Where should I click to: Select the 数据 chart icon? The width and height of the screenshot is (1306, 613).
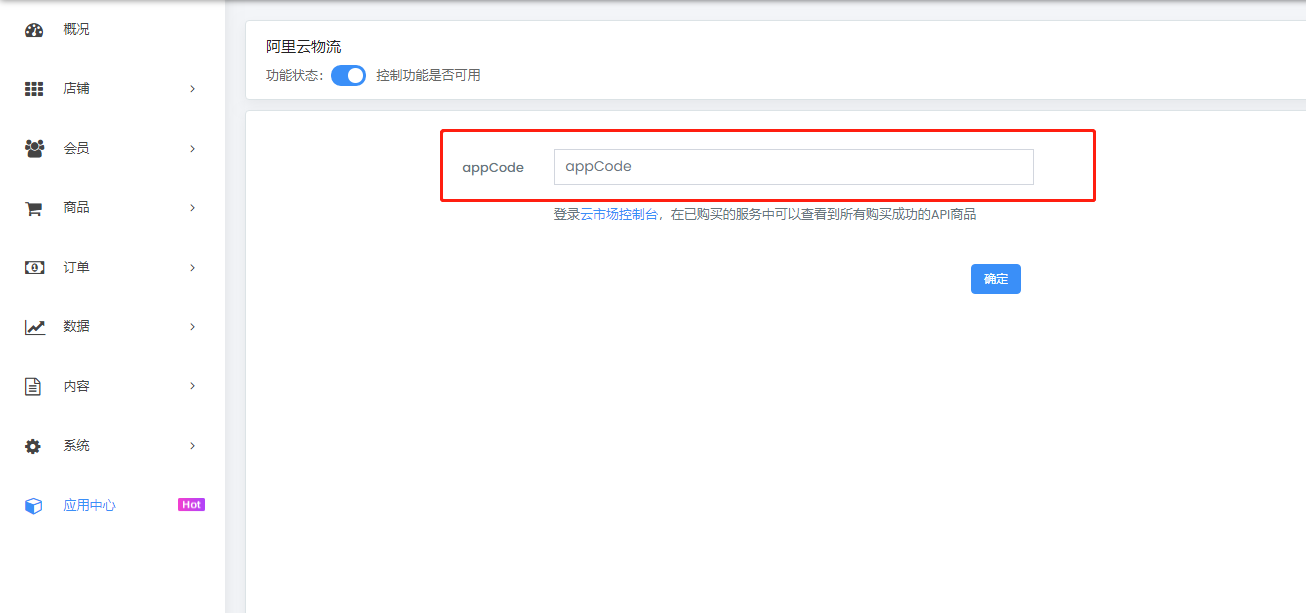coord(34,326)
